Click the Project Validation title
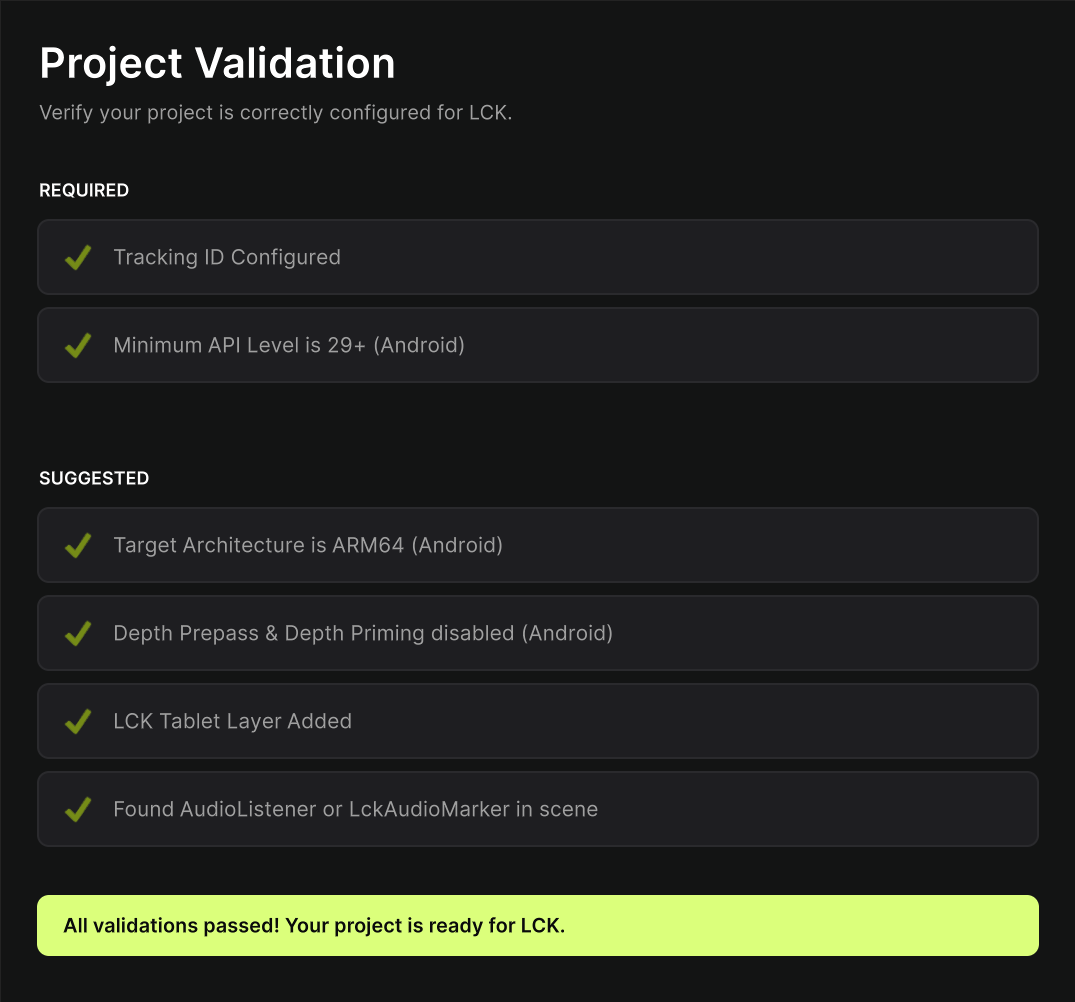The width and height of the screenshot is (1075, 1002). coord(217,64)
